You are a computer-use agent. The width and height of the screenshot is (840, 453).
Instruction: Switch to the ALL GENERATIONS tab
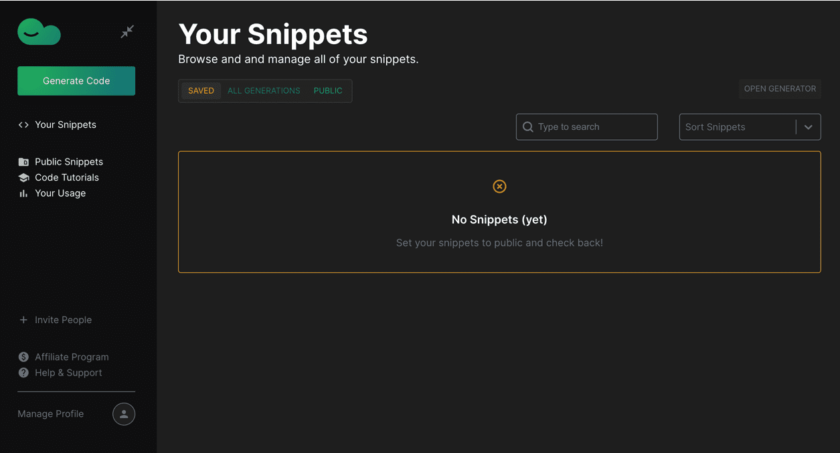coord(264,91)
